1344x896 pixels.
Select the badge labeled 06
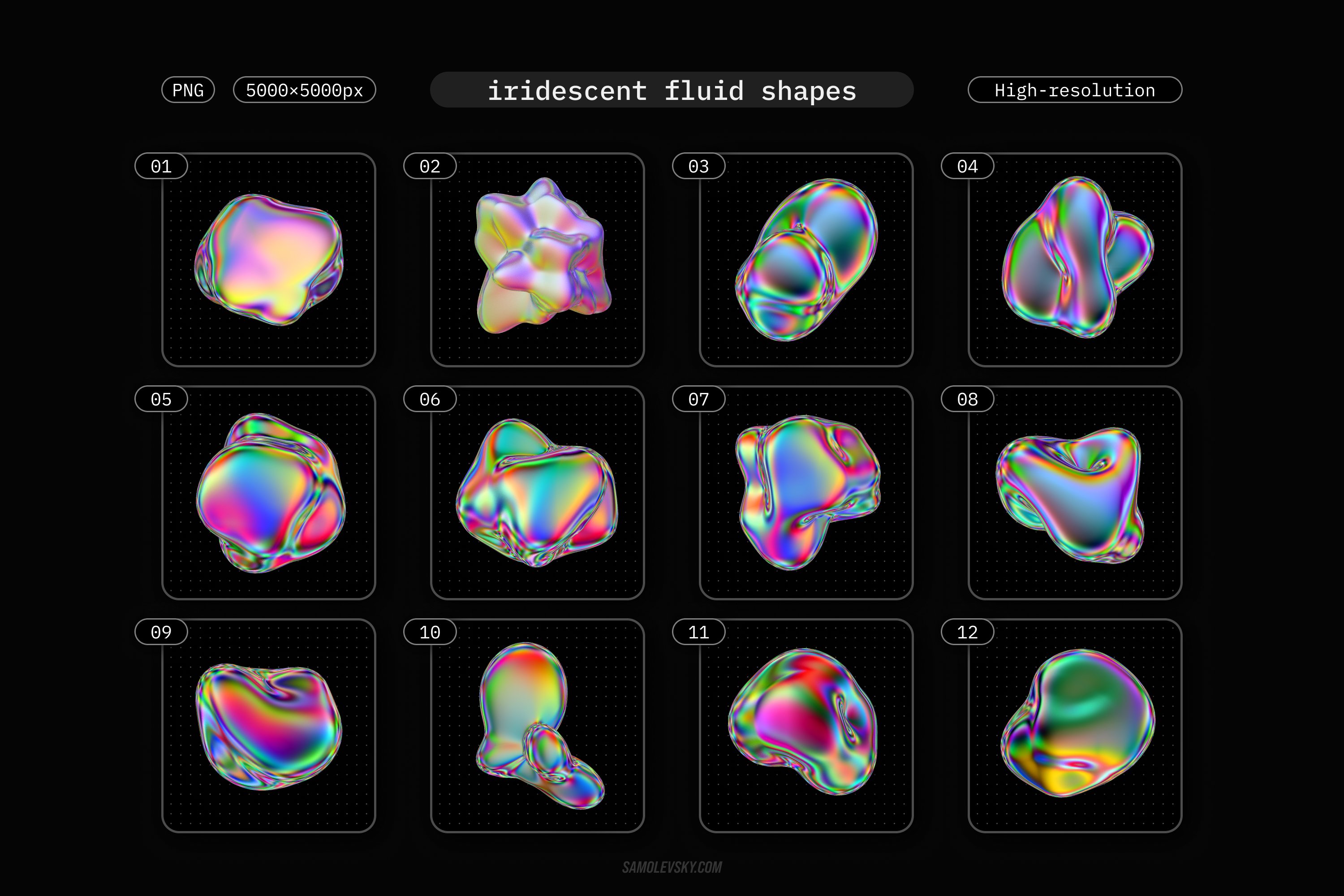(430, 401)
